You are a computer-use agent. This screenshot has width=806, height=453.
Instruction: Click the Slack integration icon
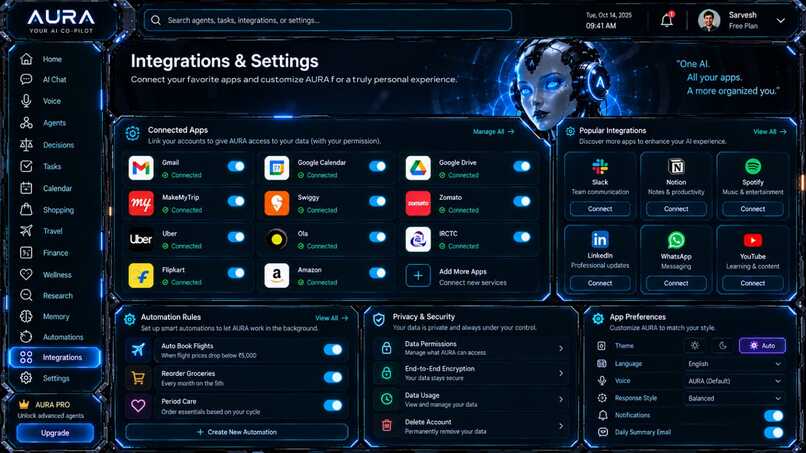[x=600, y=167]
